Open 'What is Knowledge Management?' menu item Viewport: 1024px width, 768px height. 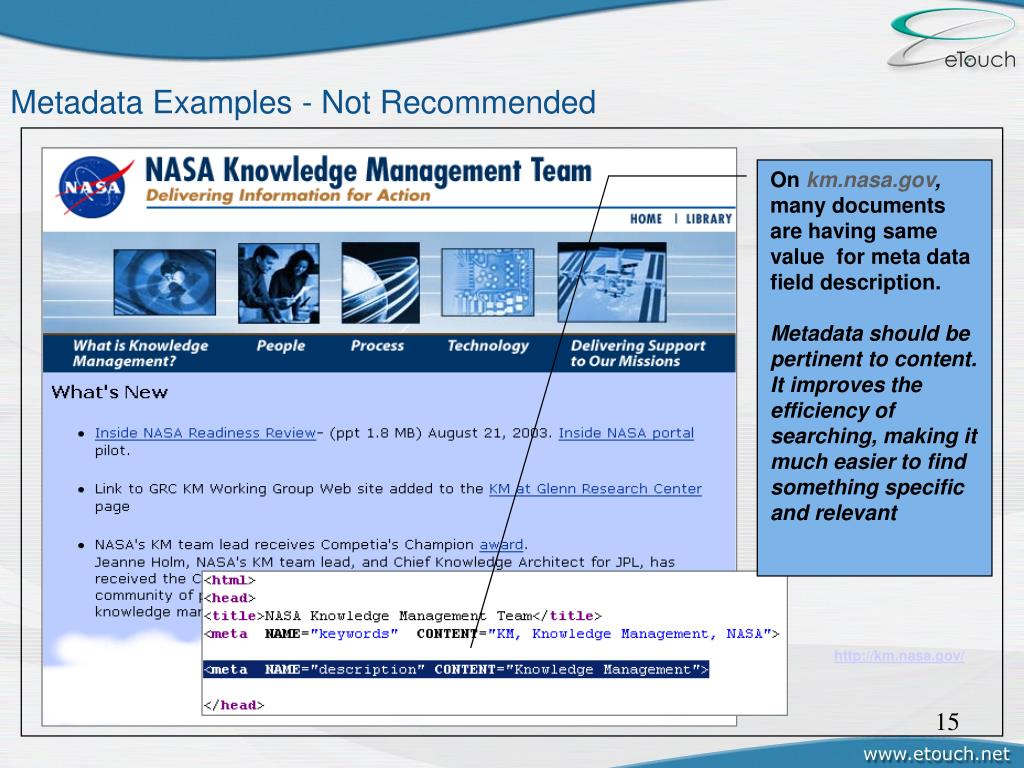coord(140,353)
